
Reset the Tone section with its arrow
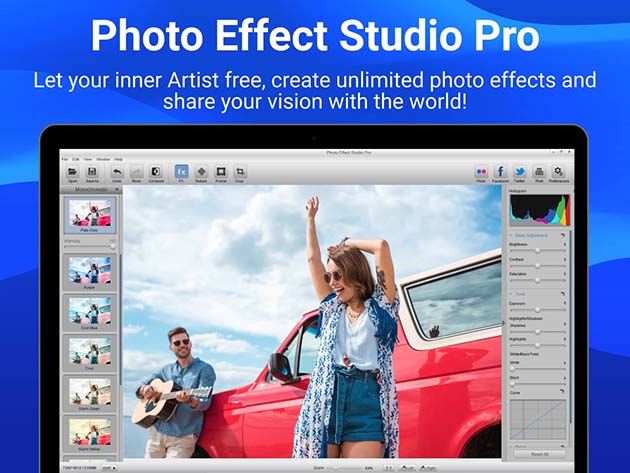[x=563, y=294]
